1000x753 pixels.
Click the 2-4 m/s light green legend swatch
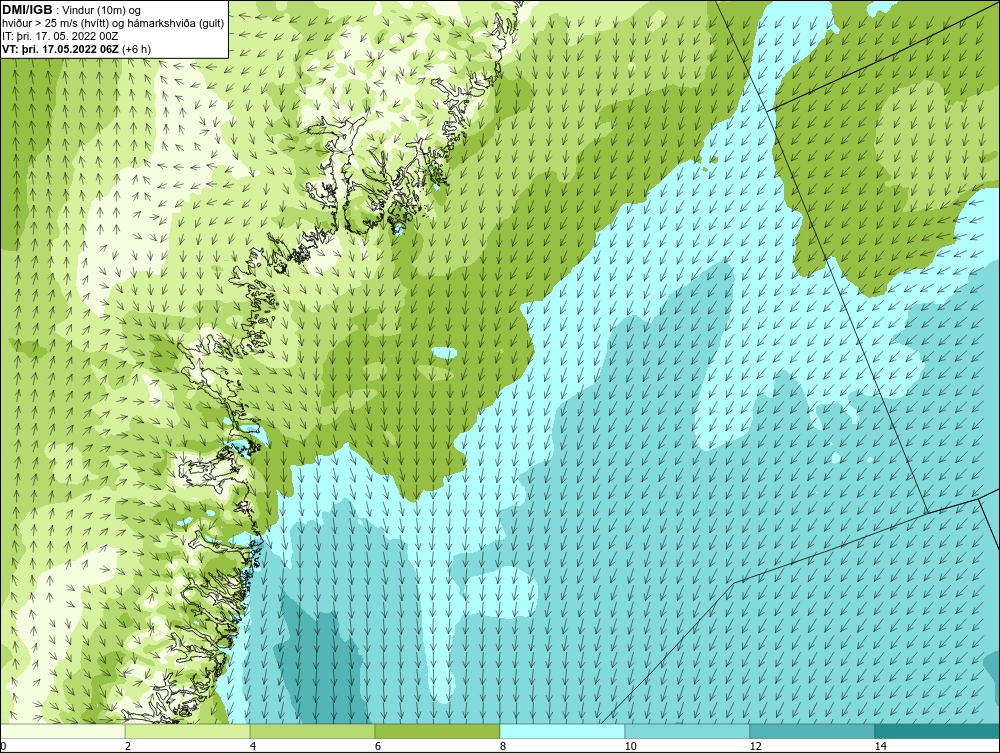[188, 731]
